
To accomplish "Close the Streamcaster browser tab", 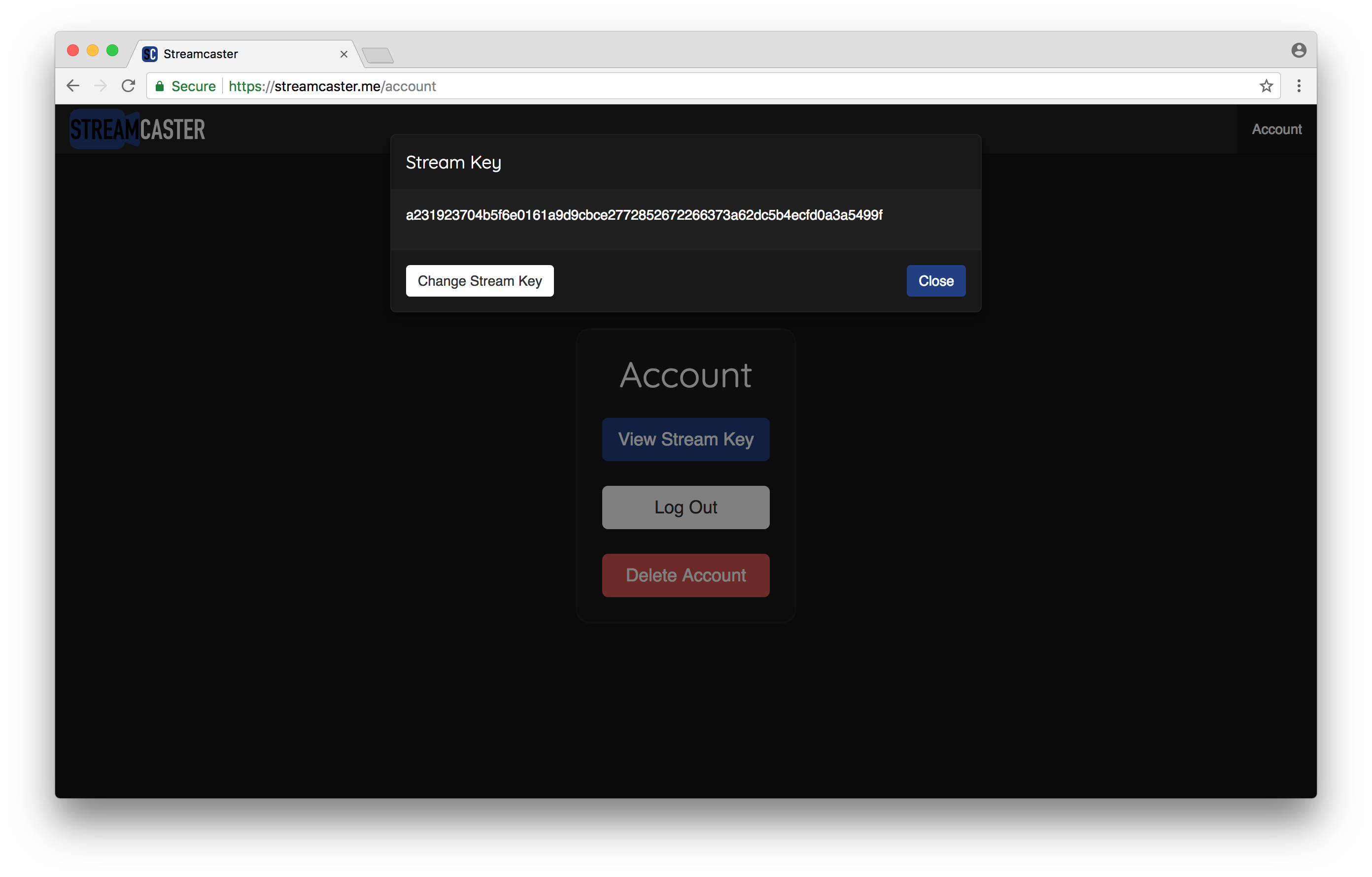I will [x=343, y=54].
